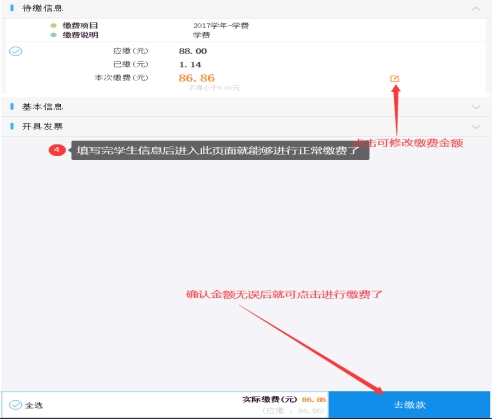The width and height of the screenshot is (492, 419).
Task: Click the 2017学年-学费 item name
Action: [x=221, y=26]
